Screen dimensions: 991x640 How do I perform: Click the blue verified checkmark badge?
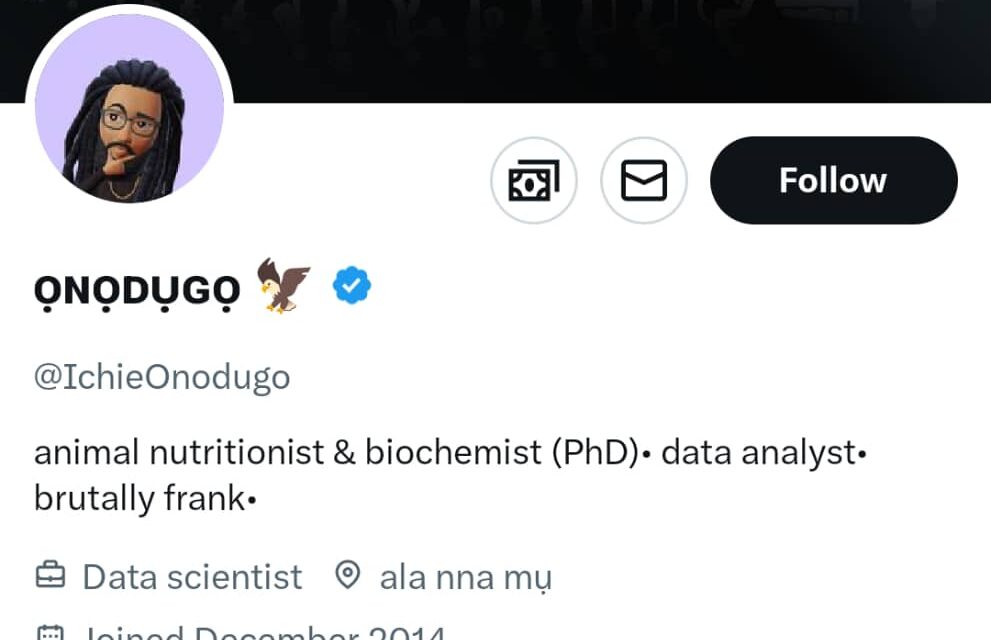click(352, 286)
